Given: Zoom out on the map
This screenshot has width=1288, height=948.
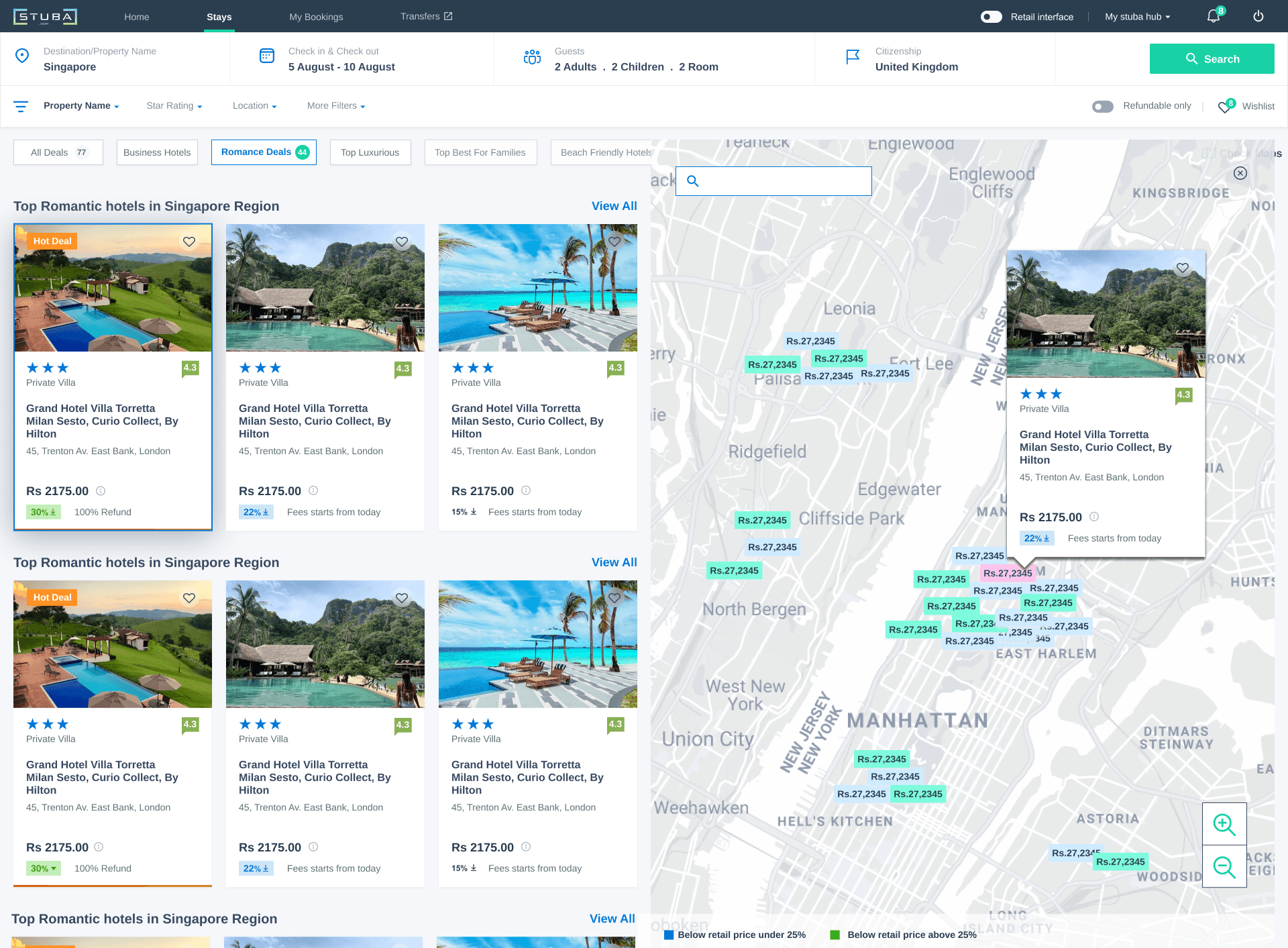Looking at the screenshot, I should pyautogui.click(x=1224, y=866).
